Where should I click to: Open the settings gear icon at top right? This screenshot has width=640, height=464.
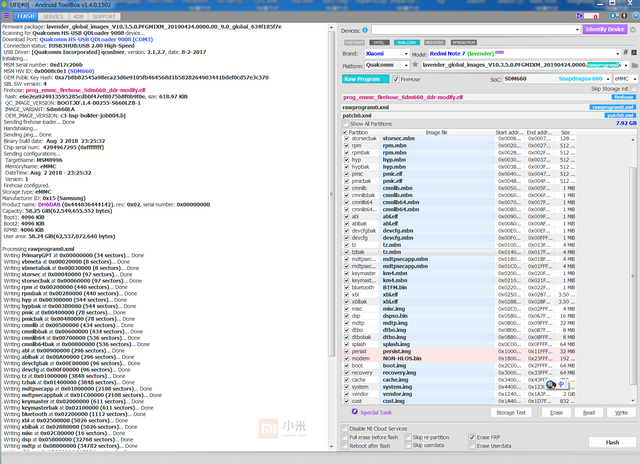(636, 16)
